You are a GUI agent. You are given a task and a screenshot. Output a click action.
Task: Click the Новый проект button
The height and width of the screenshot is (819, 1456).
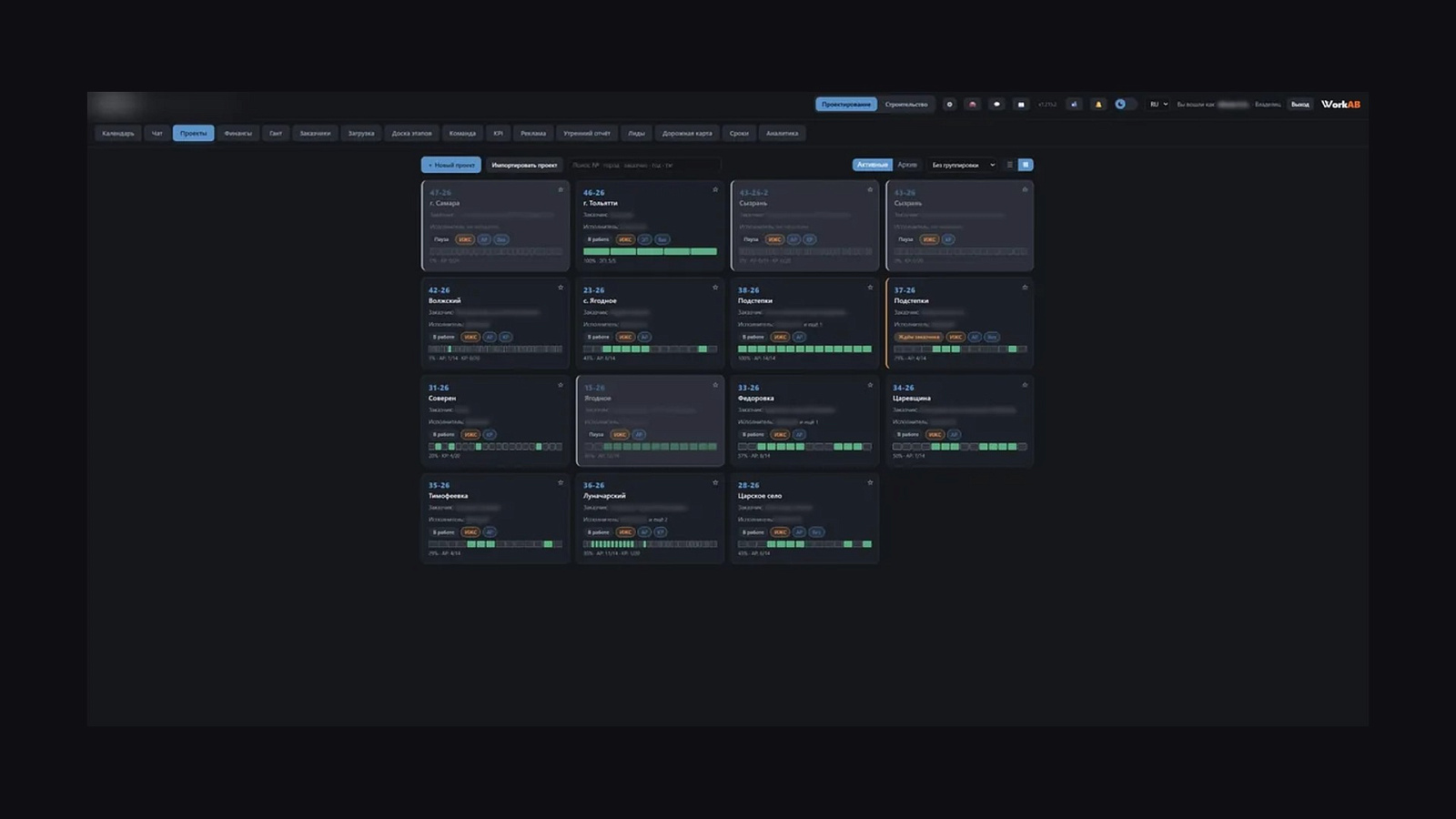[451, 165]
